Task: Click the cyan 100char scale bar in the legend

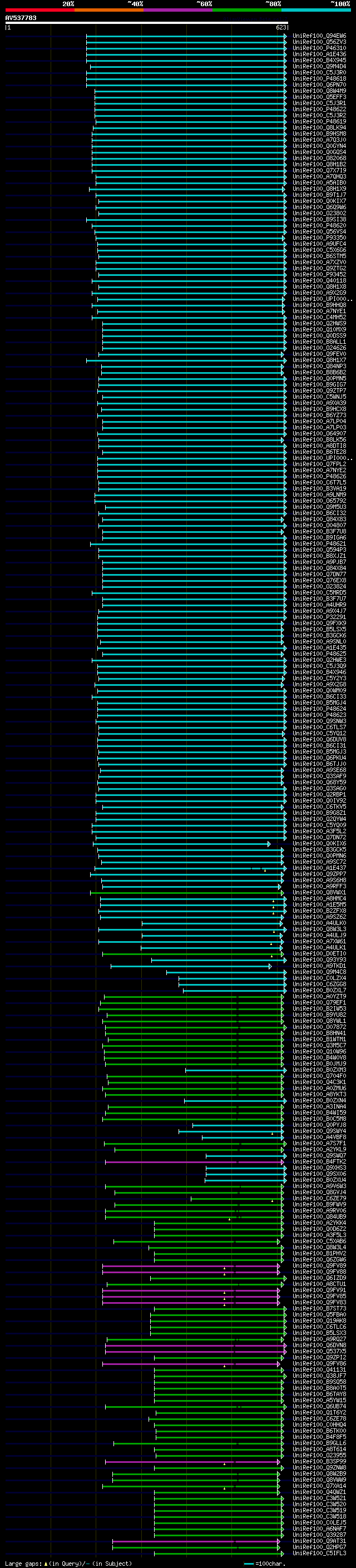Action: 248,1564
